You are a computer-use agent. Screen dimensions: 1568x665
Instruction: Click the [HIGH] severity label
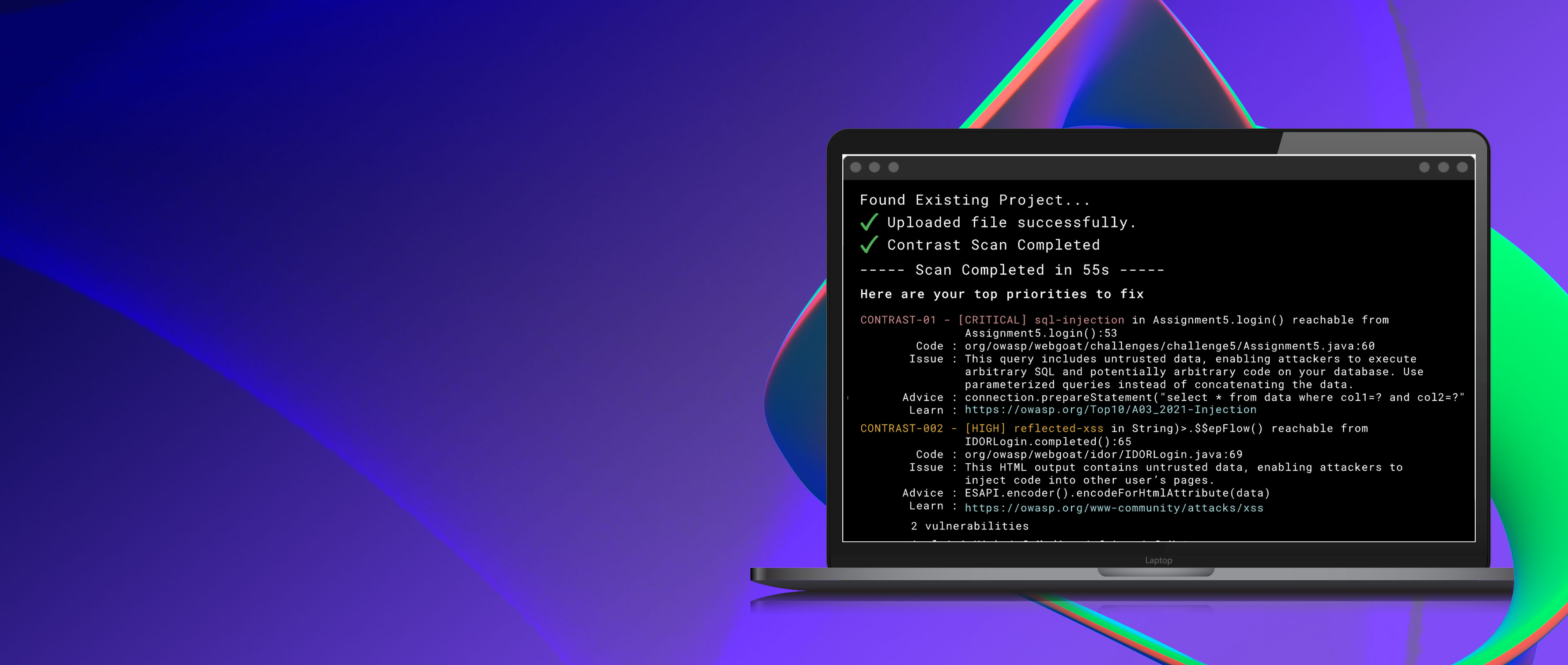(x=984, y=429)
